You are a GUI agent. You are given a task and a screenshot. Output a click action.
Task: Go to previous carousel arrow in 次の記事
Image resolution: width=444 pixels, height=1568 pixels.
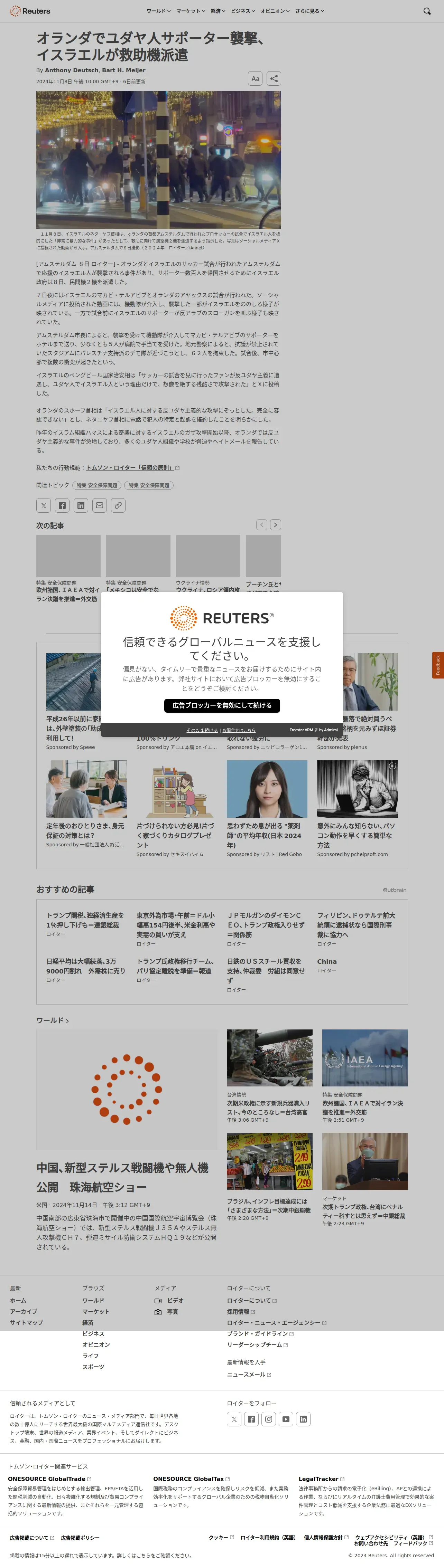point(262,525)
